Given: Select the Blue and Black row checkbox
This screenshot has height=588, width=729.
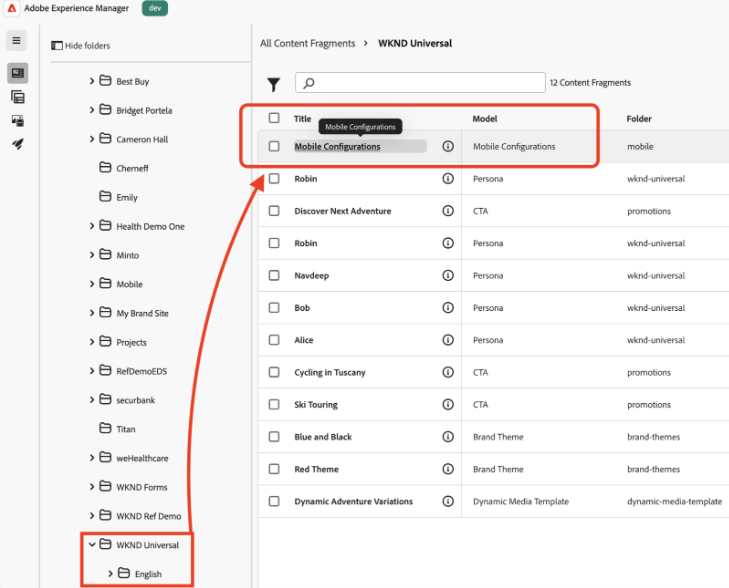Looking at the screenshot, I should pyautogui.click(x=274, y=437).
